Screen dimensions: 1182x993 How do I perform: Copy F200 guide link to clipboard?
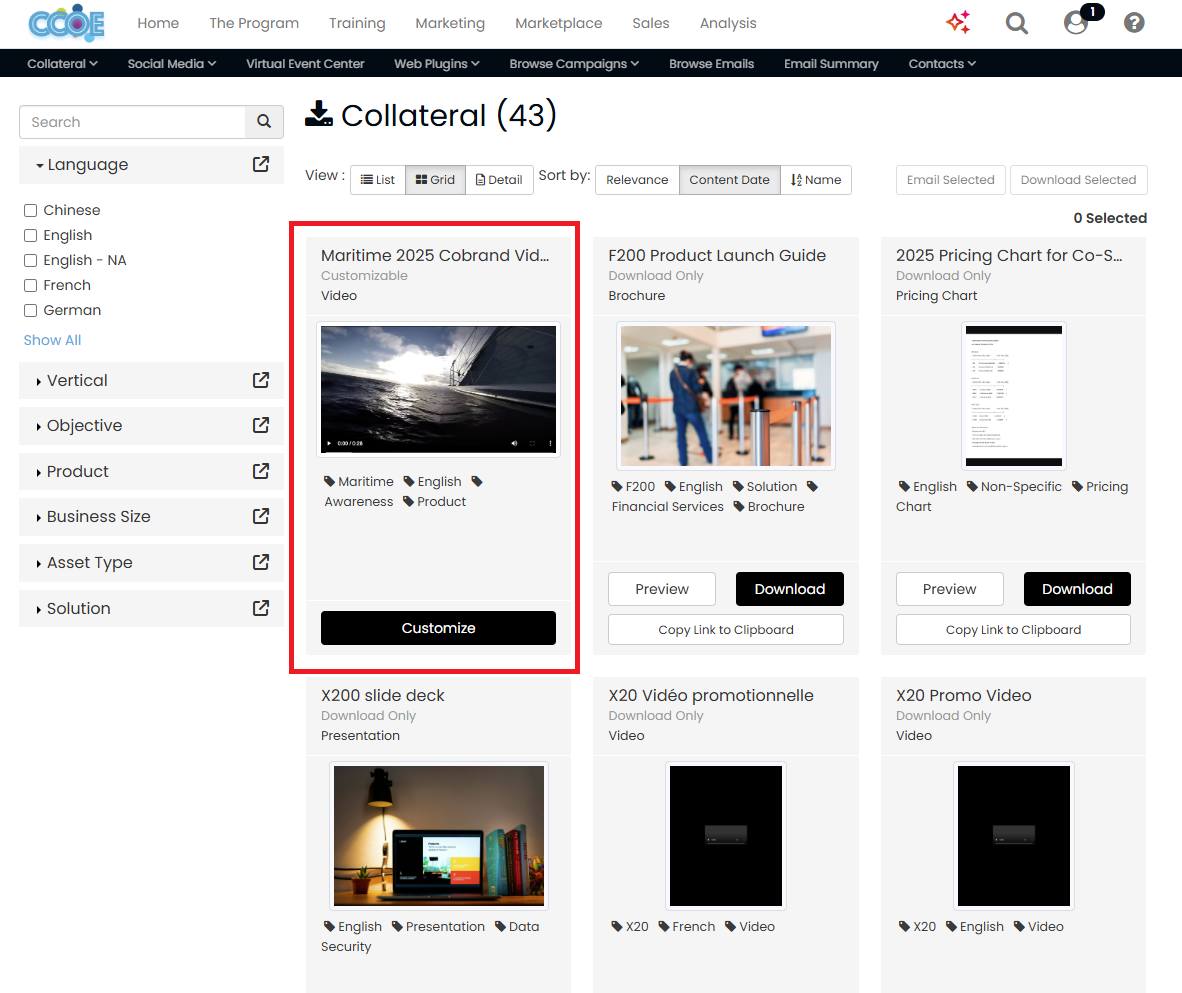(725, 630)
